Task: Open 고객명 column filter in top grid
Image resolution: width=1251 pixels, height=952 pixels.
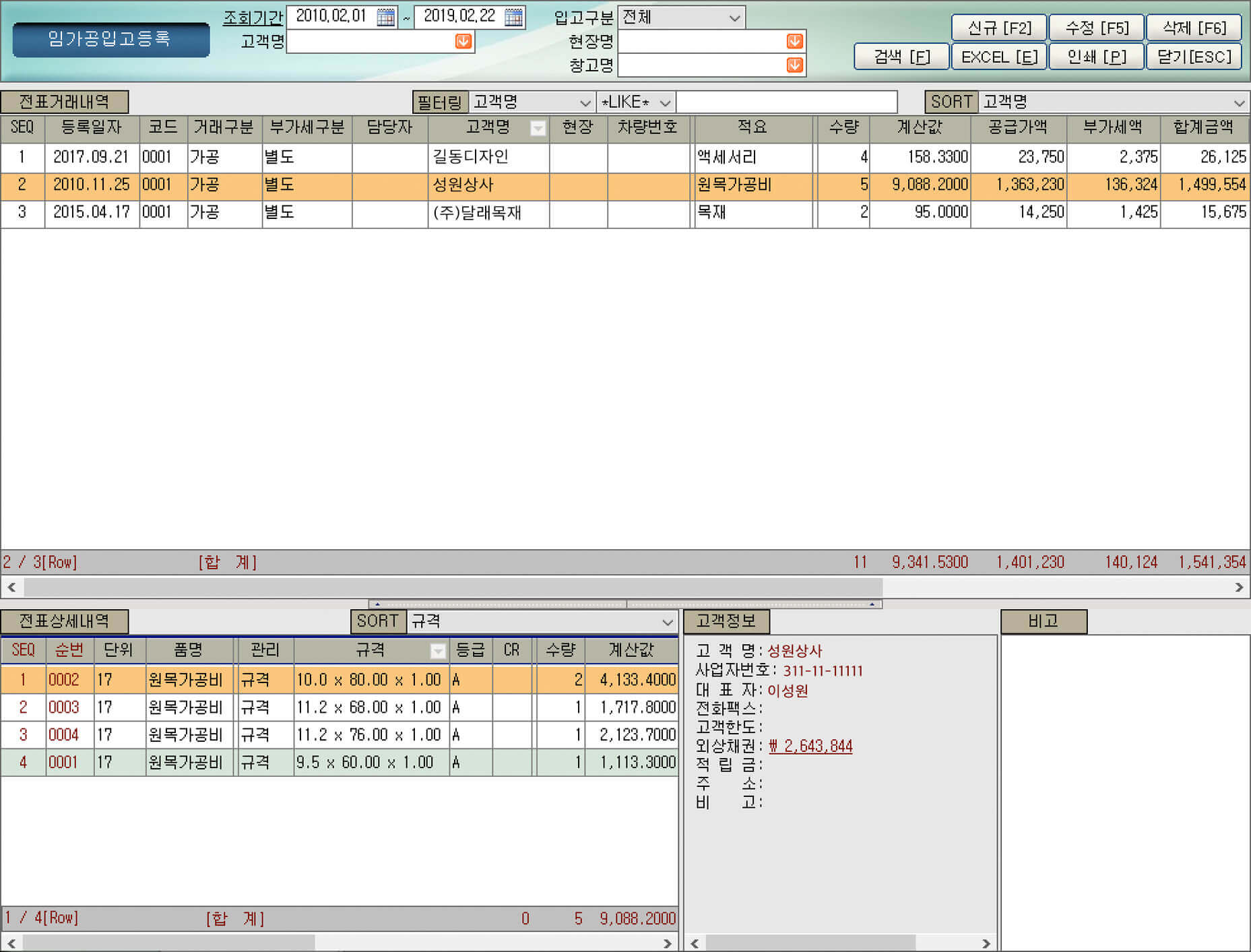Action: pyautogui.click(x=538, y=129)
